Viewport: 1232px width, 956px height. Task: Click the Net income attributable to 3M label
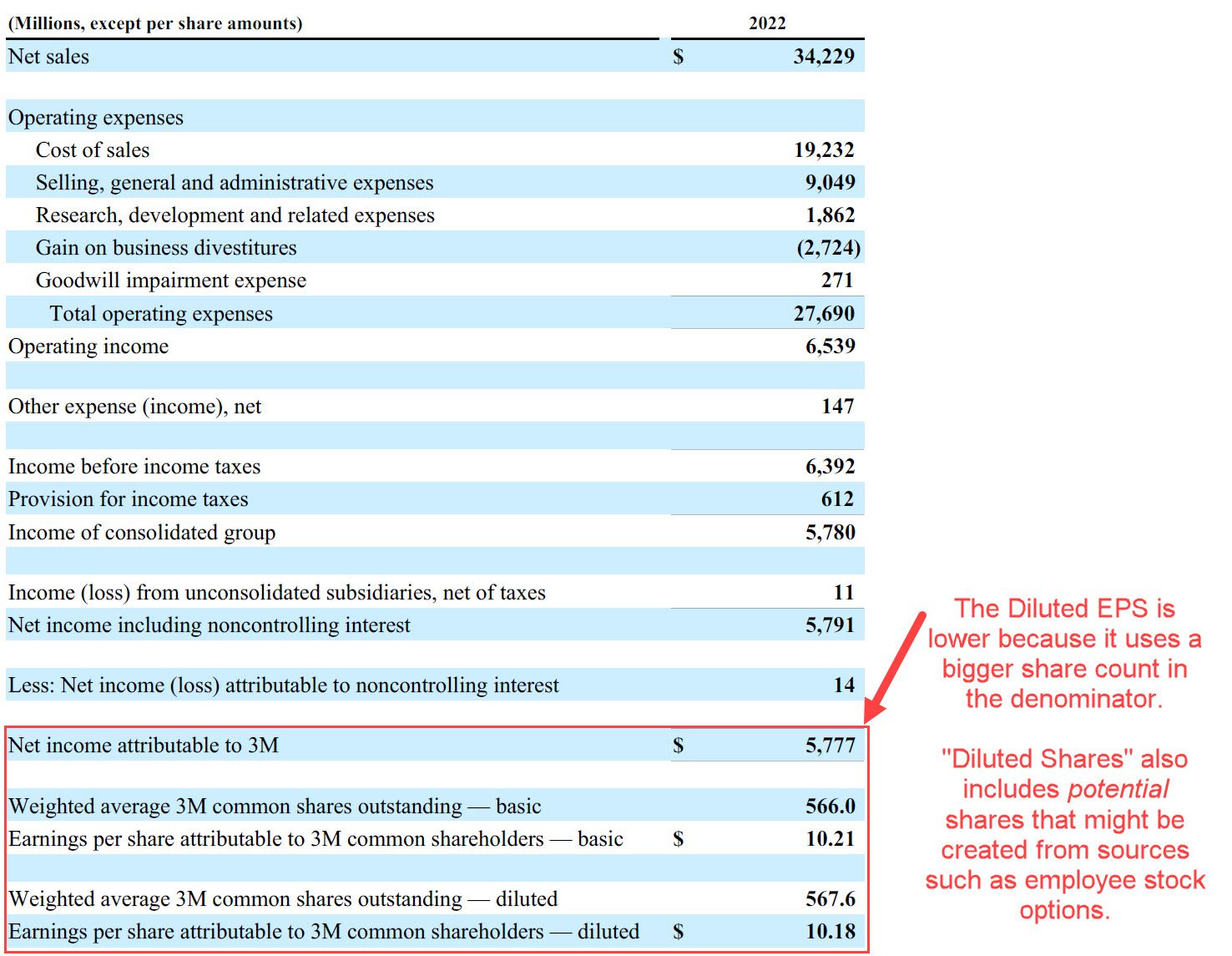tap(143, 746)
